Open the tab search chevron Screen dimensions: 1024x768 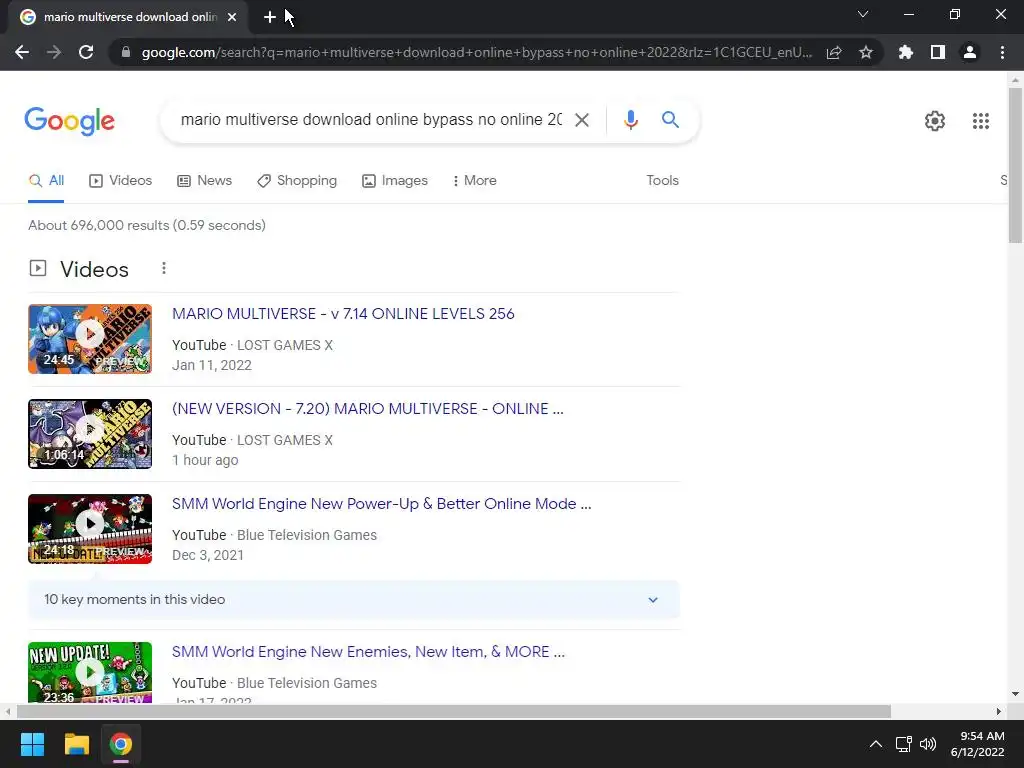863,14
